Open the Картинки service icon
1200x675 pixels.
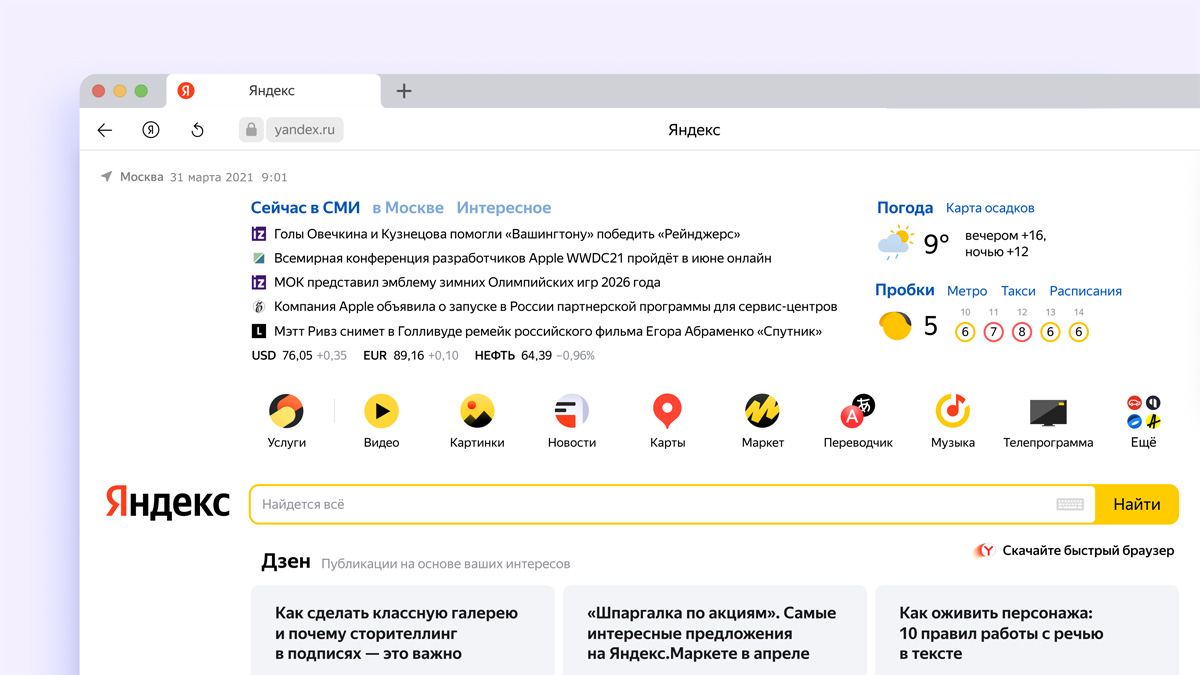[x=477, y=411]
